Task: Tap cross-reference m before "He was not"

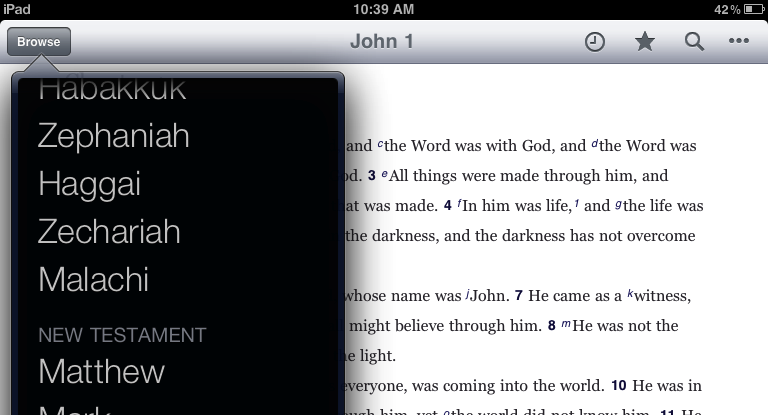Action: pyautogui.click(x=566, y=324)
